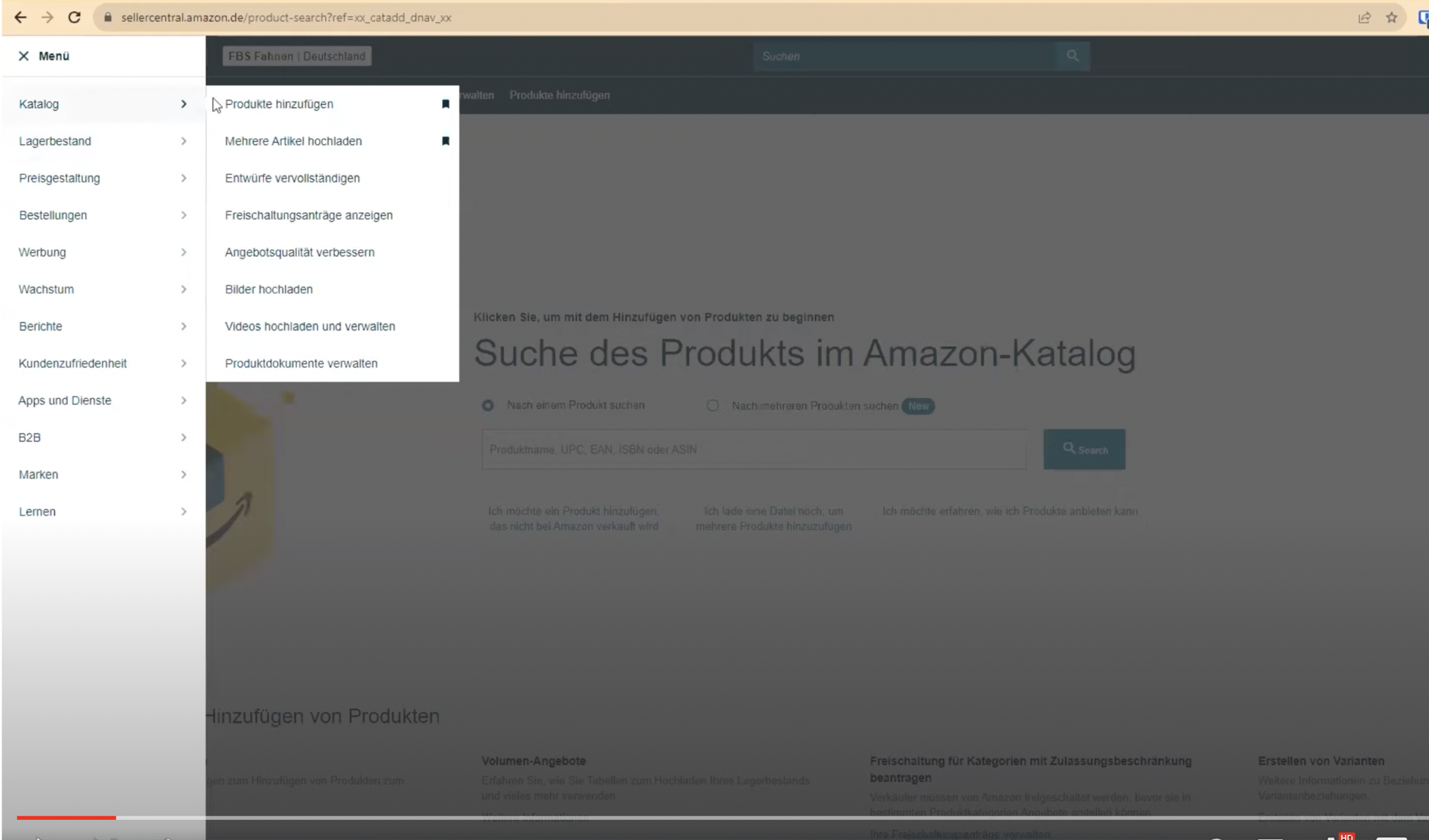Click the magnifier icon in top search bar
1429x840 pixels.
pyautogui.click(x=1072, y=56)
